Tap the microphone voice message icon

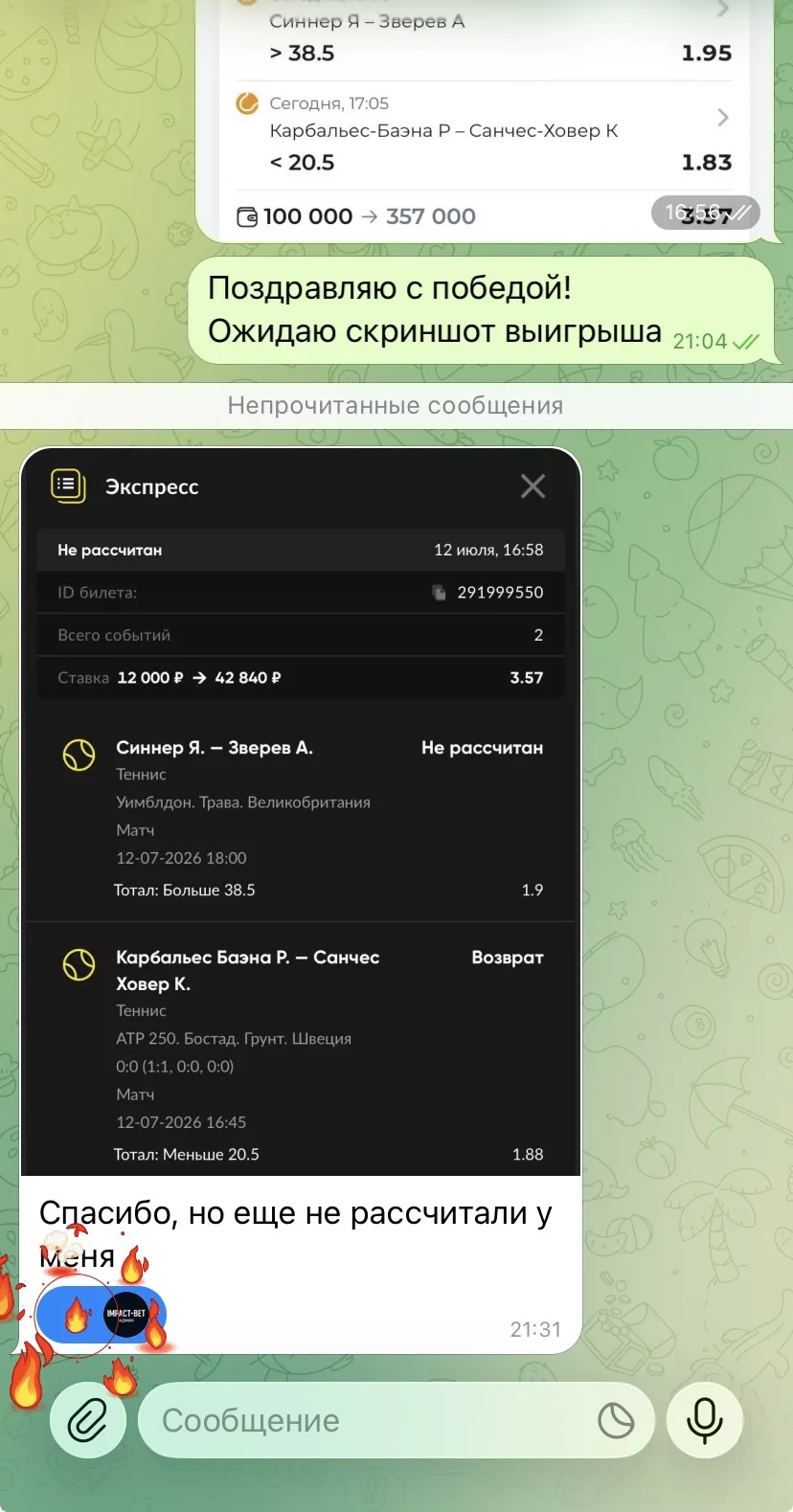705,1420
